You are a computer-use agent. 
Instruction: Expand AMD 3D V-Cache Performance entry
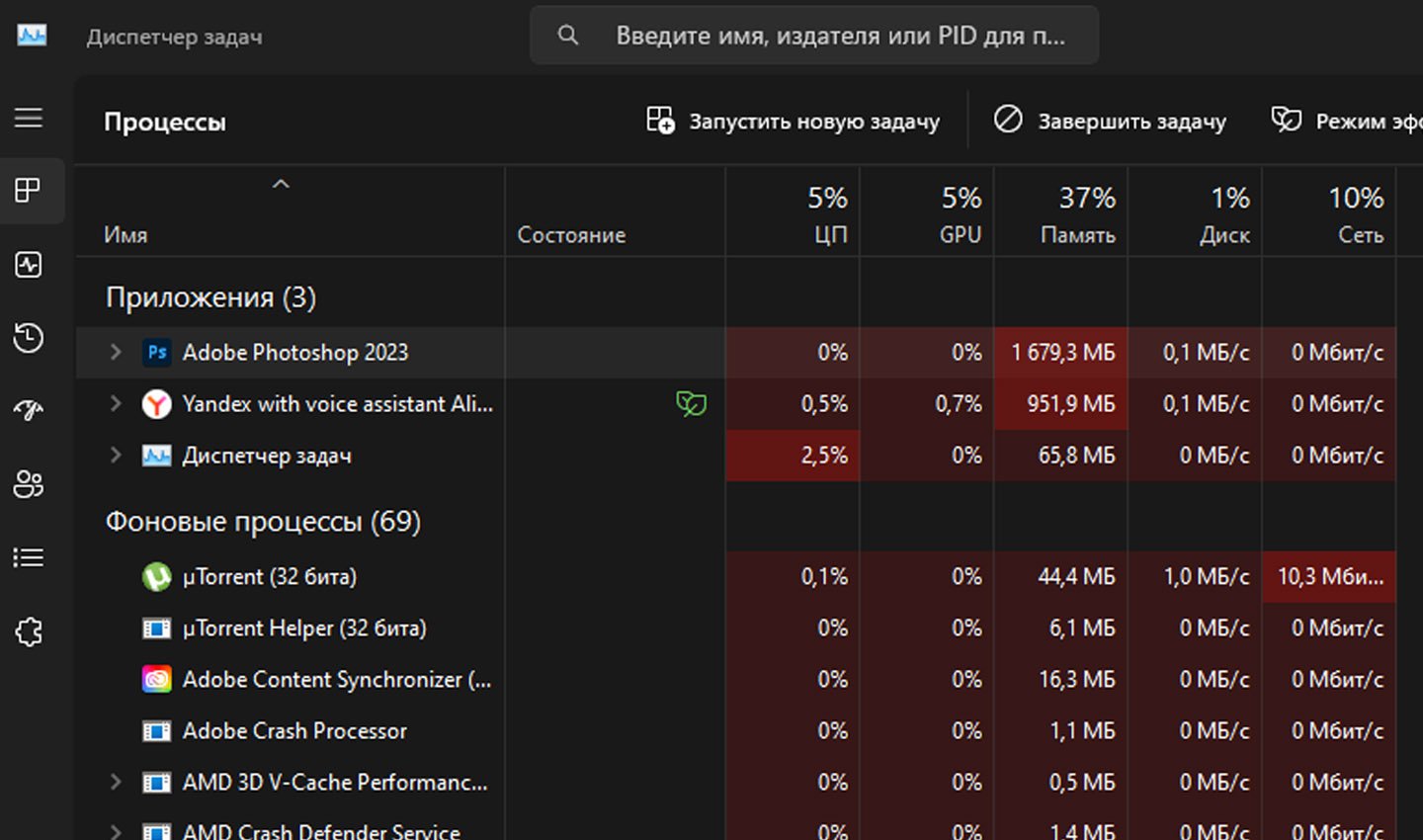[x=116, y=782]
